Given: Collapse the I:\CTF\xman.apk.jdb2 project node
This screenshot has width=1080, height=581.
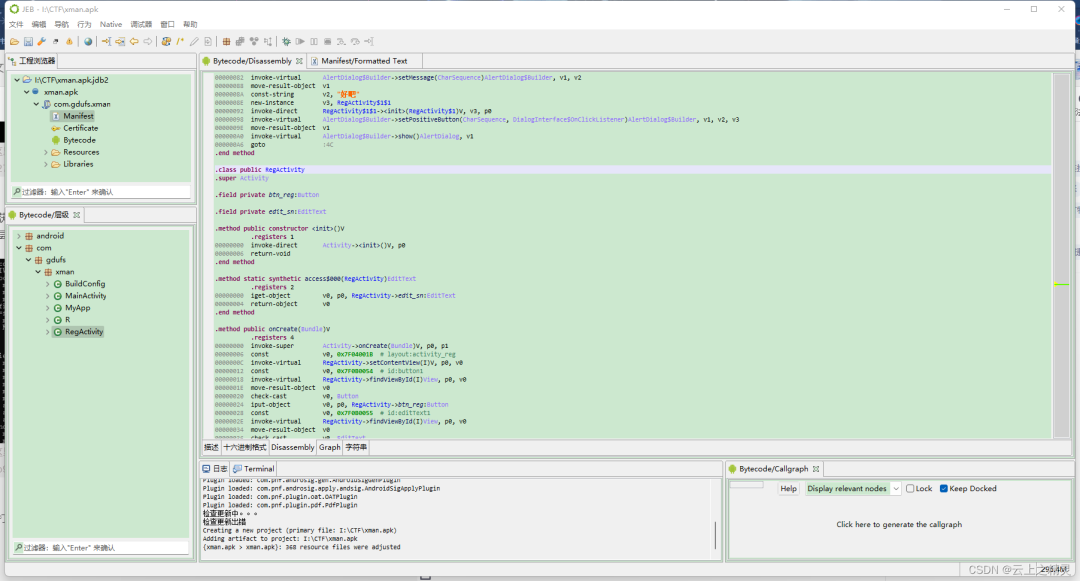Looking at the screenshot, I should pyautogui.click(x=17, y=80).
